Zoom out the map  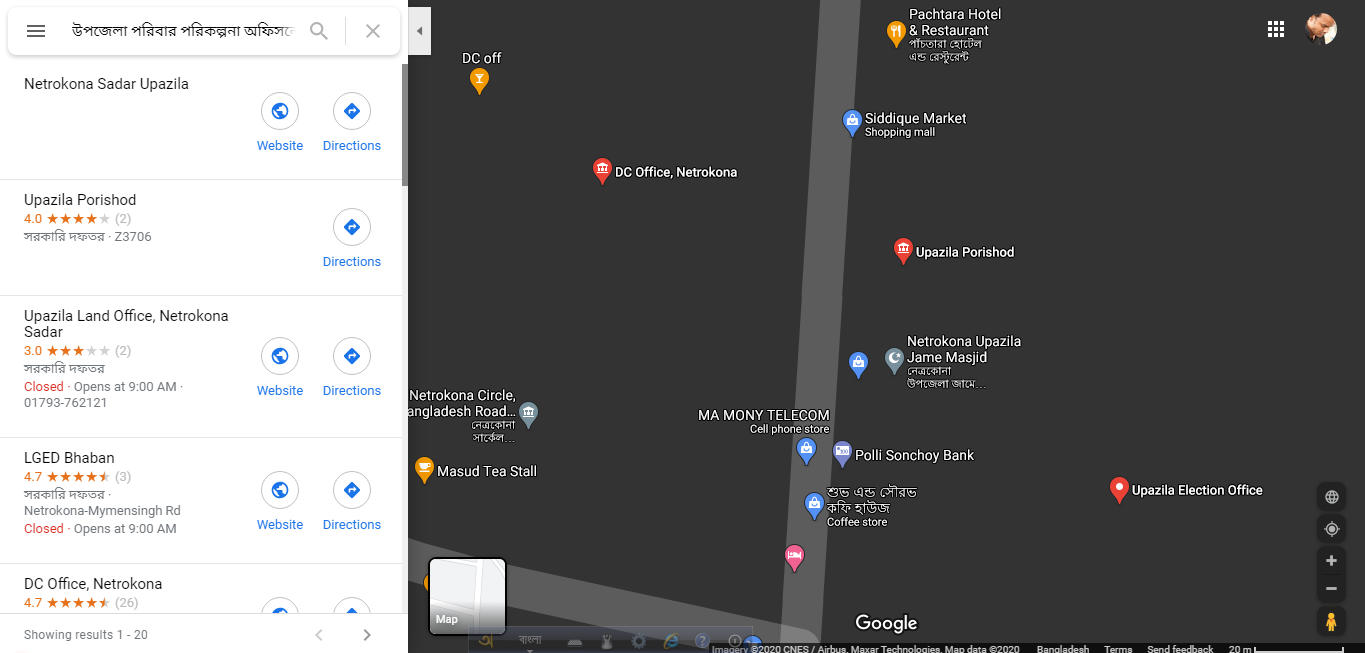click(1331, 589)
